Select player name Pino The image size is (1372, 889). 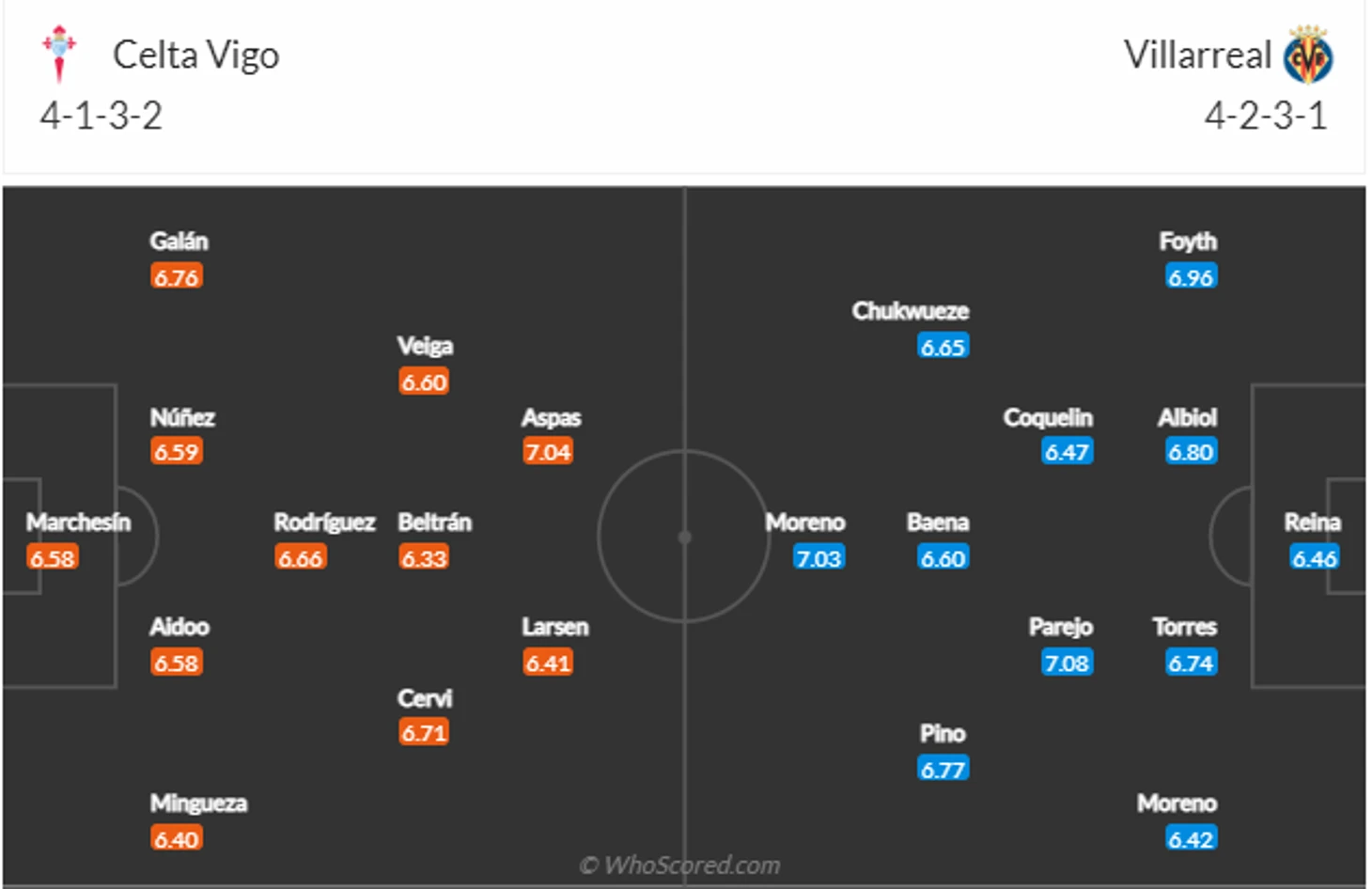943,733
